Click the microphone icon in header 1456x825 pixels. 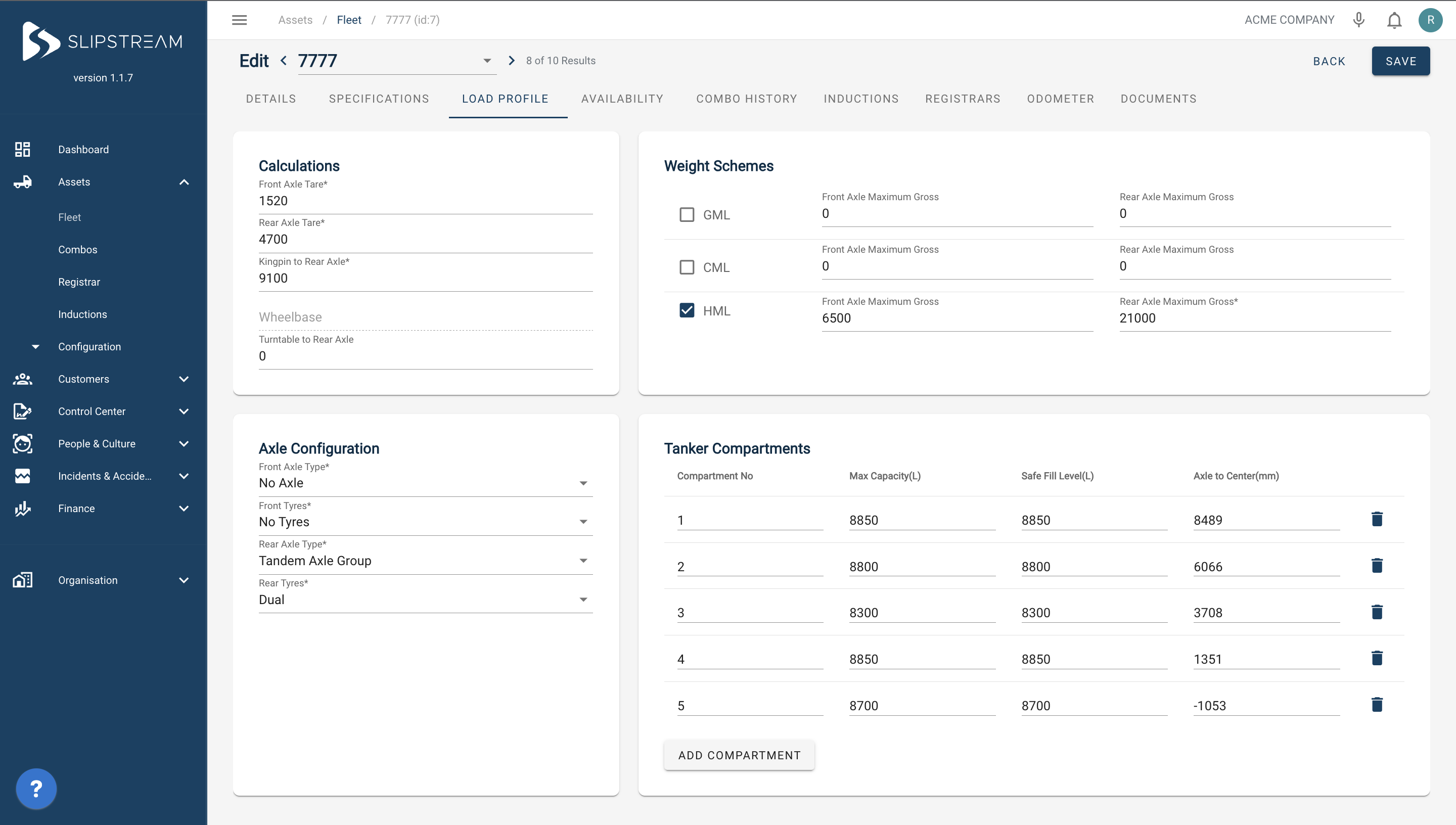pyautogui.click(x=1358, y=20)
